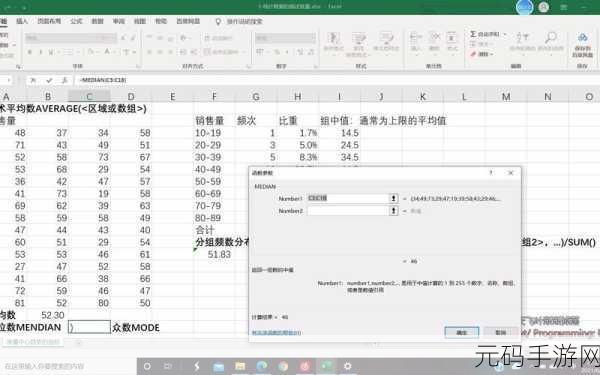Click the Tell me search box
The width and height of the screenshot is (600, 375).
[x=244, y=21]
